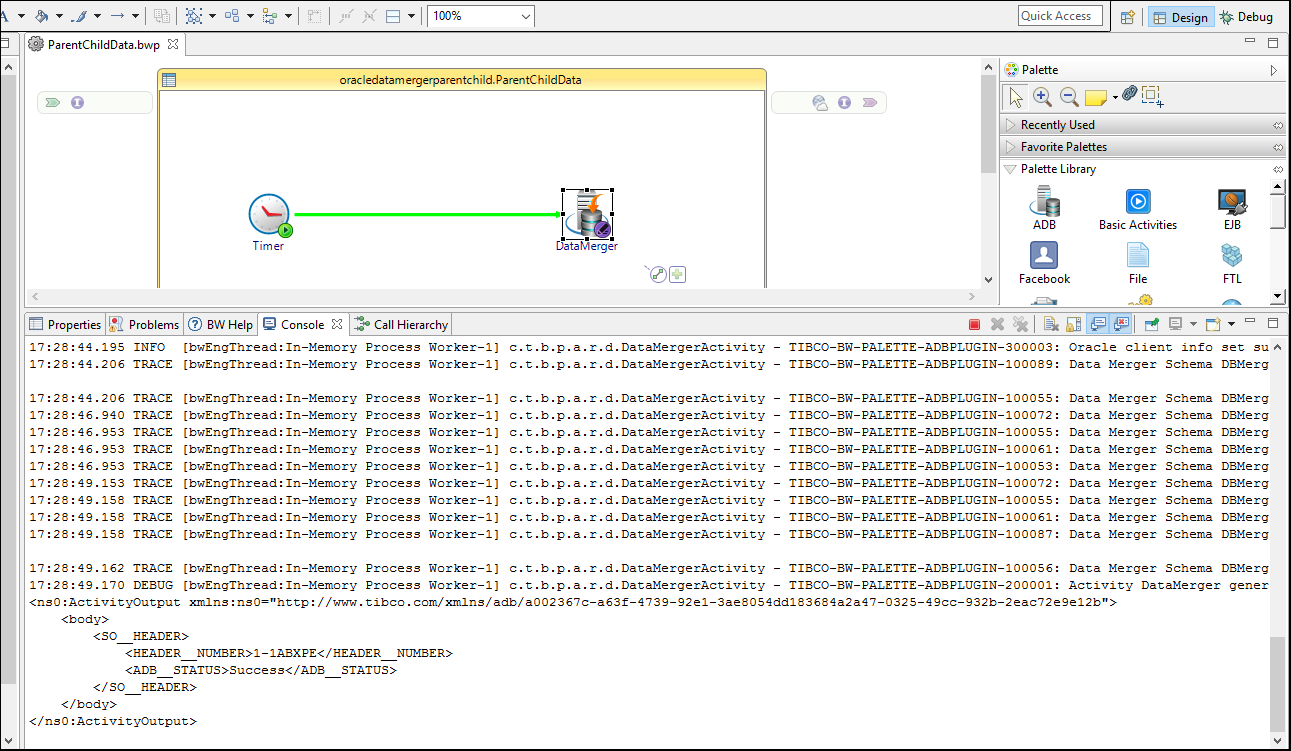Viewport: 1291px width, 751px height.
Task: Click the palette zoom in magnifier
Action: pyautogui.click(x=1042, y=97)
